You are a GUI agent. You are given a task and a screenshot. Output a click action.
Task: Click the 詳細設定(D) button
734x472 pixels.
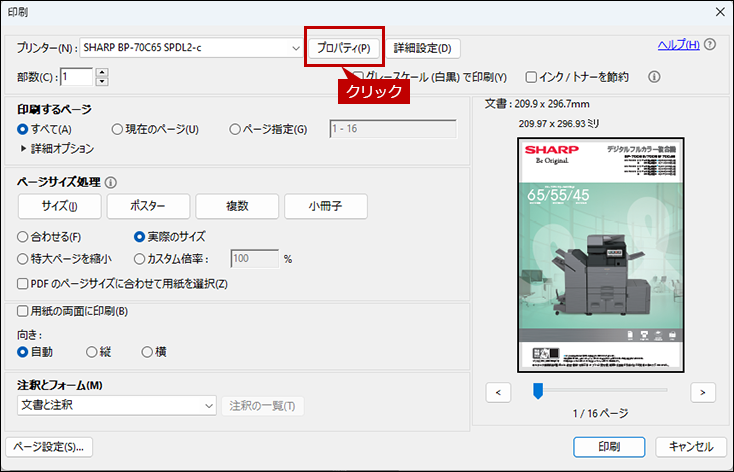click(423, 48)
